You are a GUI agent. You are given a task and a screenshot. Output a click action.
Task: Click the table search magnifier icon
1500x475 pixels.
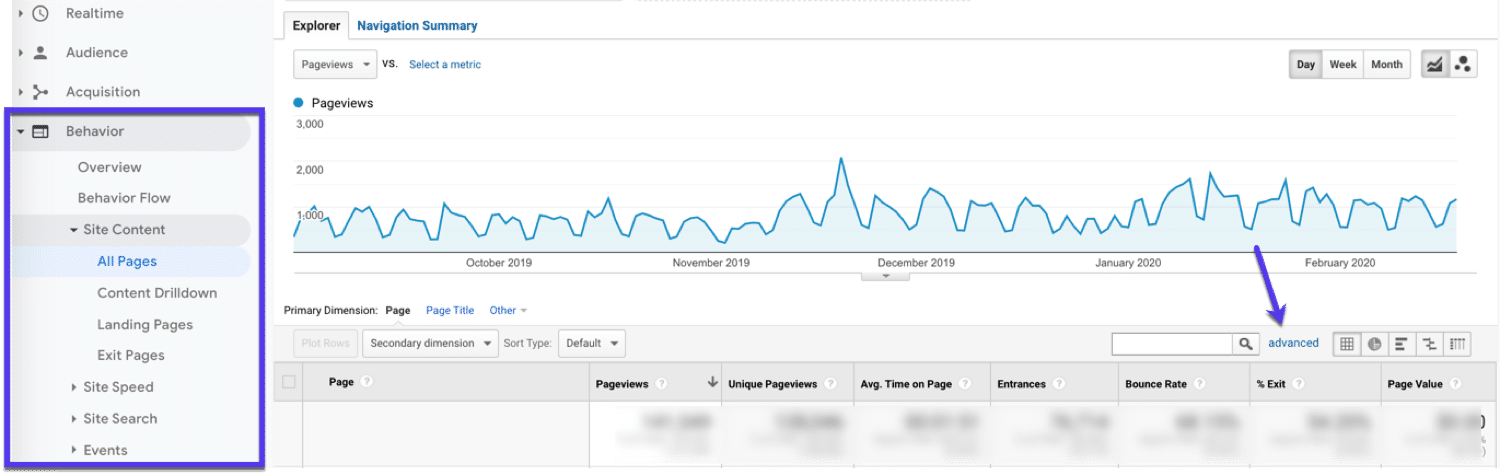[1246, 343]
